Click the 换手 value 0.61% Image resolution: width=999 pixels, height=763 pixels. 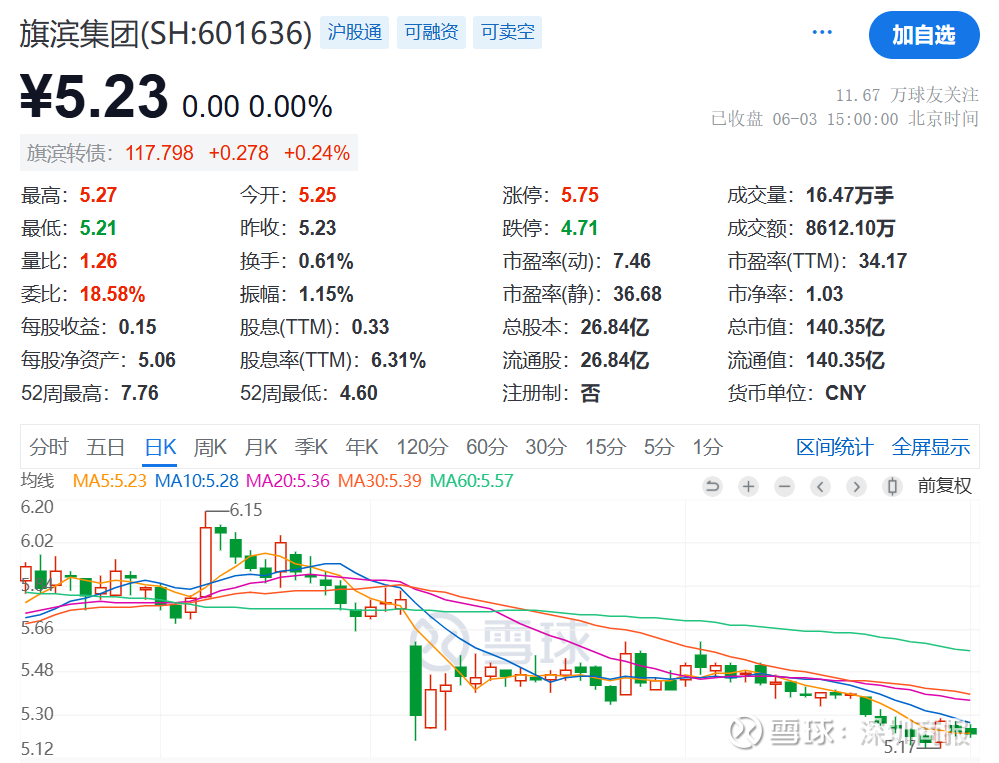326,261
